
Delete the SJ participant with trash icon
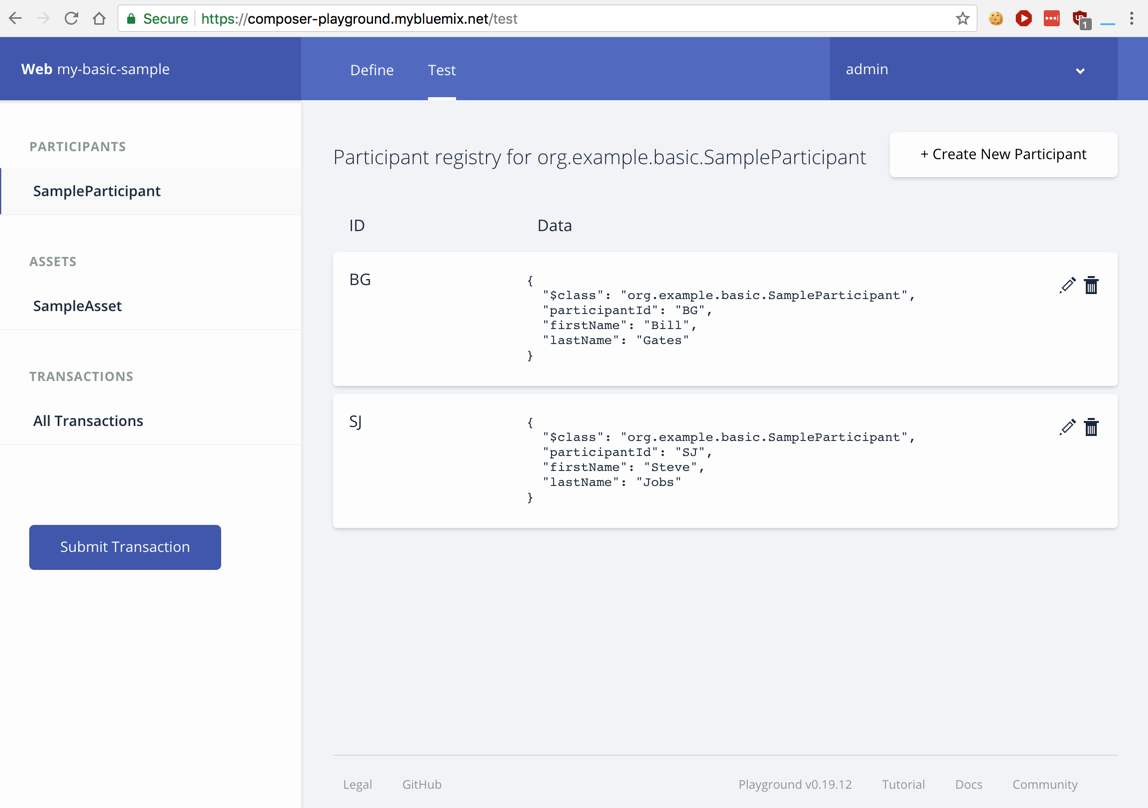coord(1091,427)
